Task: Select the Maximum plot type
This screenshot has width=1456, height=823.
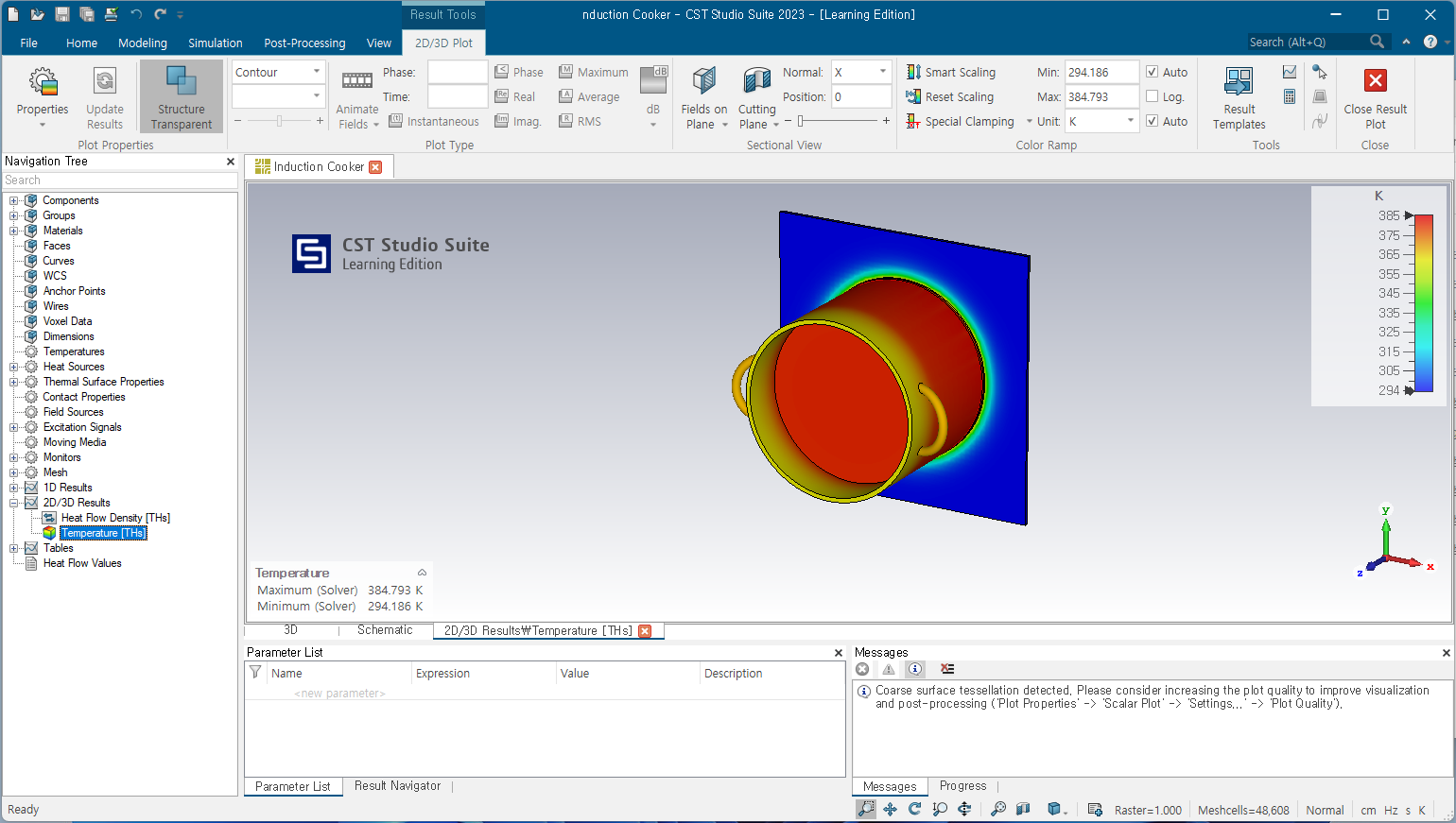Action: (x=594, y=72)
